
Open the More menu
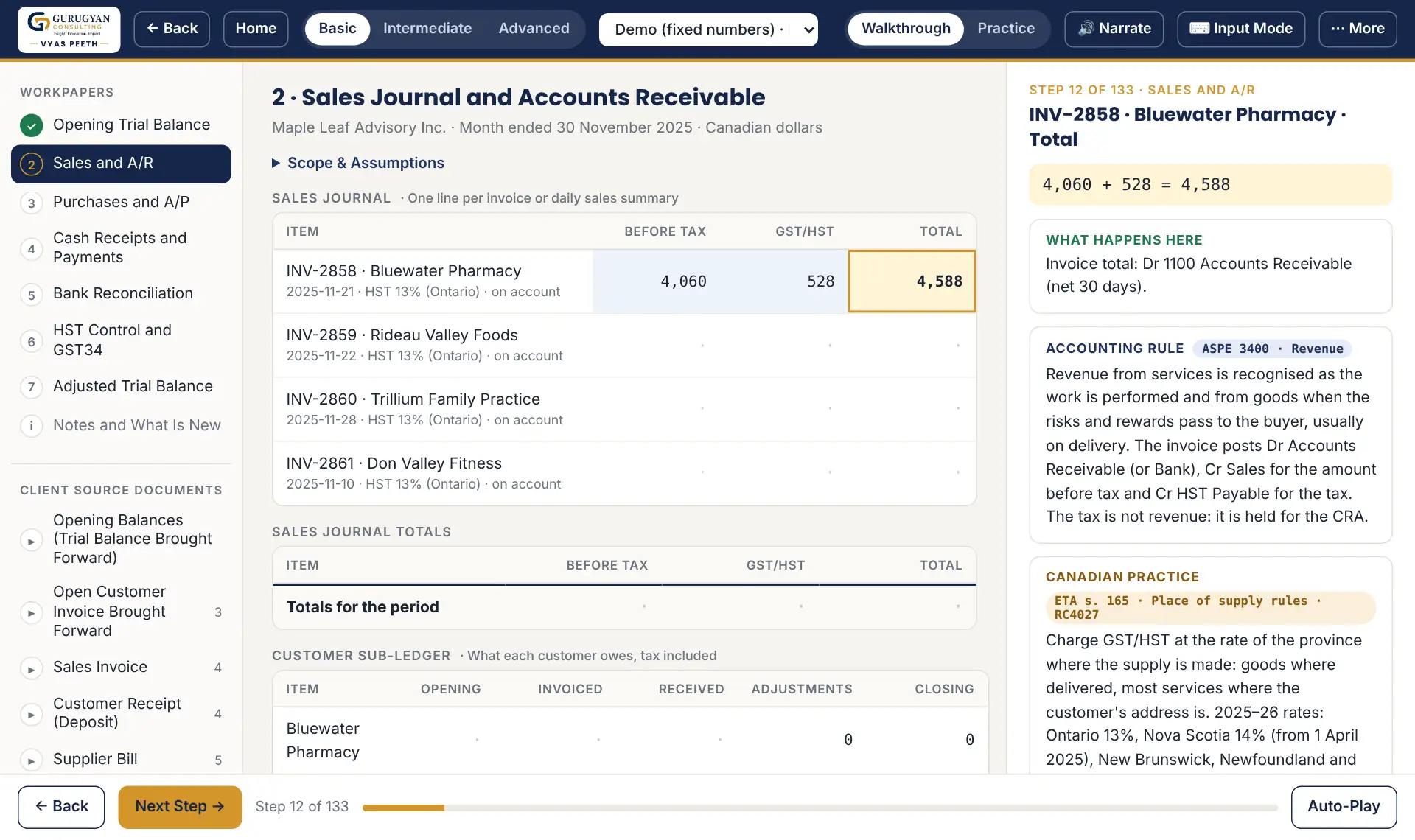1358,29
